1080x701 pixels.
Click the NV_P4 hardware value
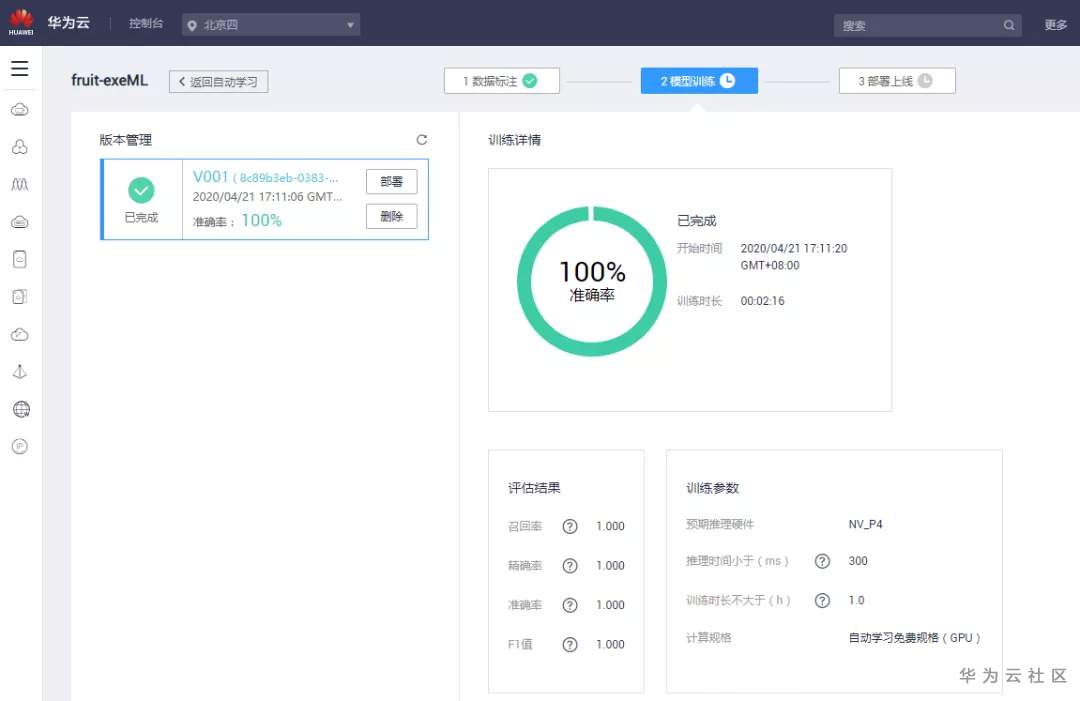coord(865,524)
